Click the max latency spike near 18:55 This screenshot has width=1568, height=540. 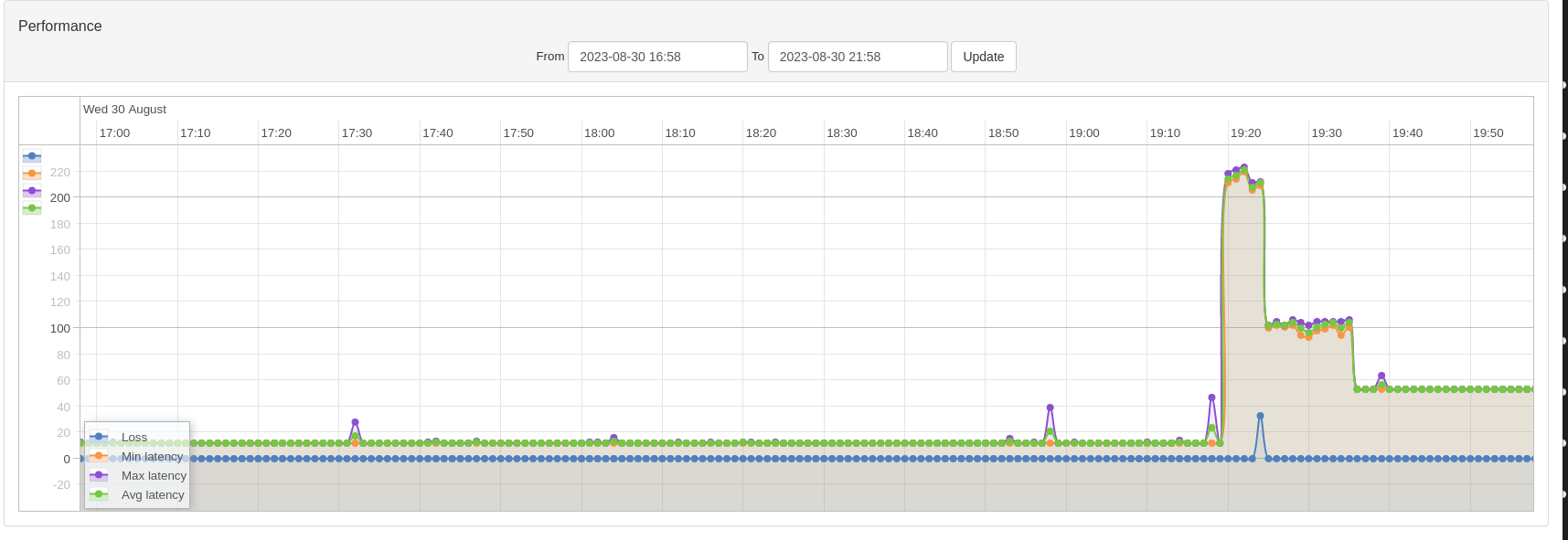[x=1050, y=408]
